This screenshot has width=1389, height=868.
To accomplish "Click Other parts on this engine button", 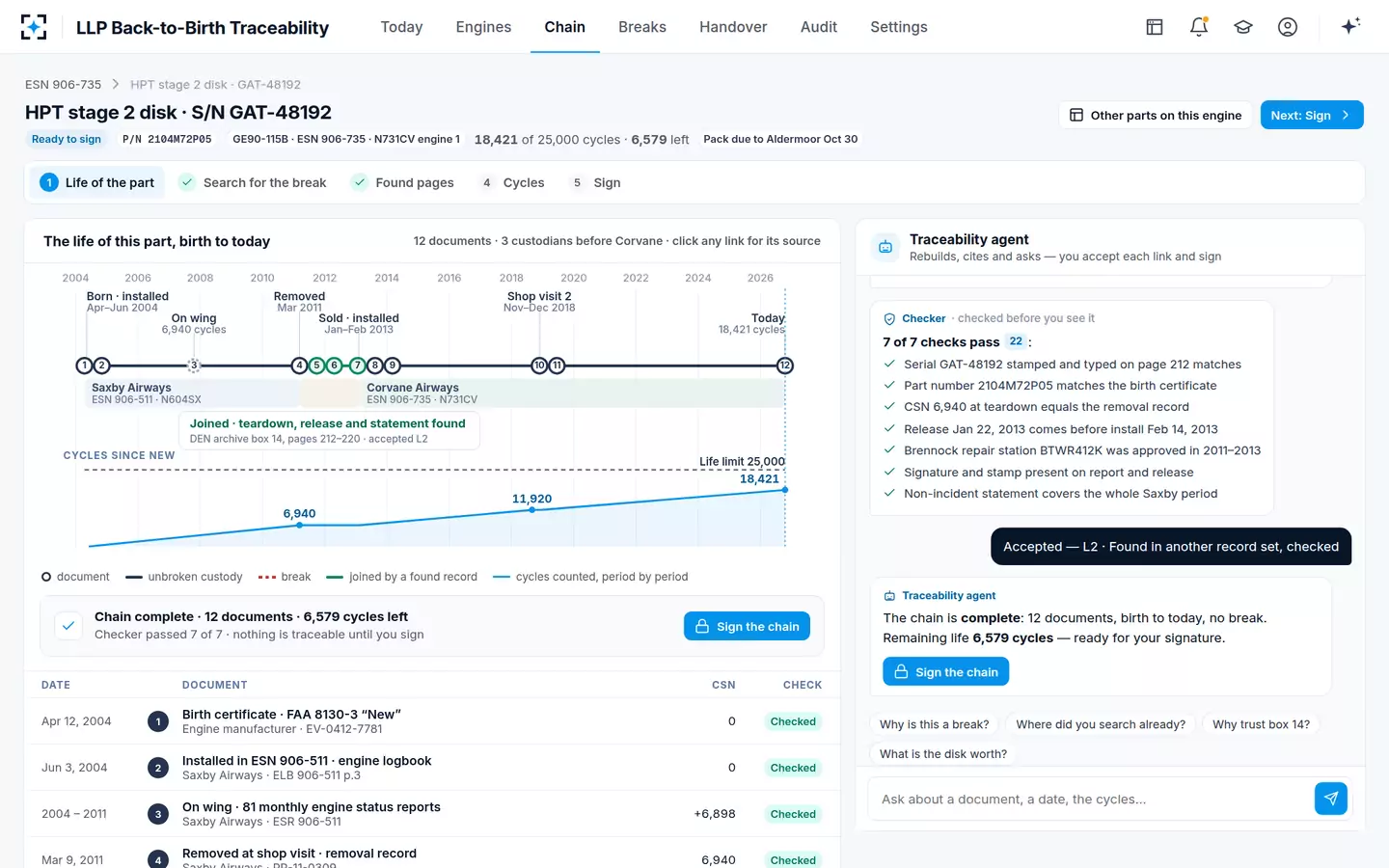I will (x=1156, y=115).
